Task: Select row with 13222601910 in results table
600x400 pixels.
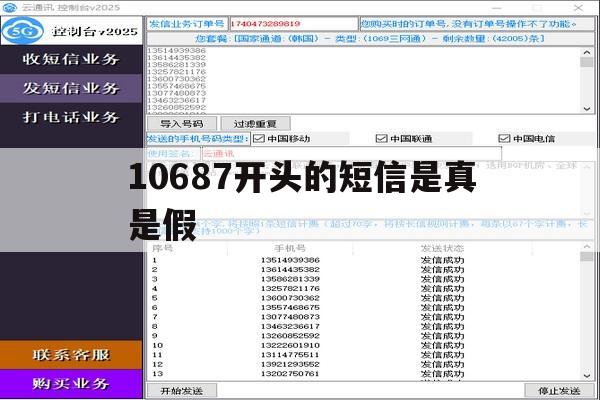Action: (x=364, y=345)
